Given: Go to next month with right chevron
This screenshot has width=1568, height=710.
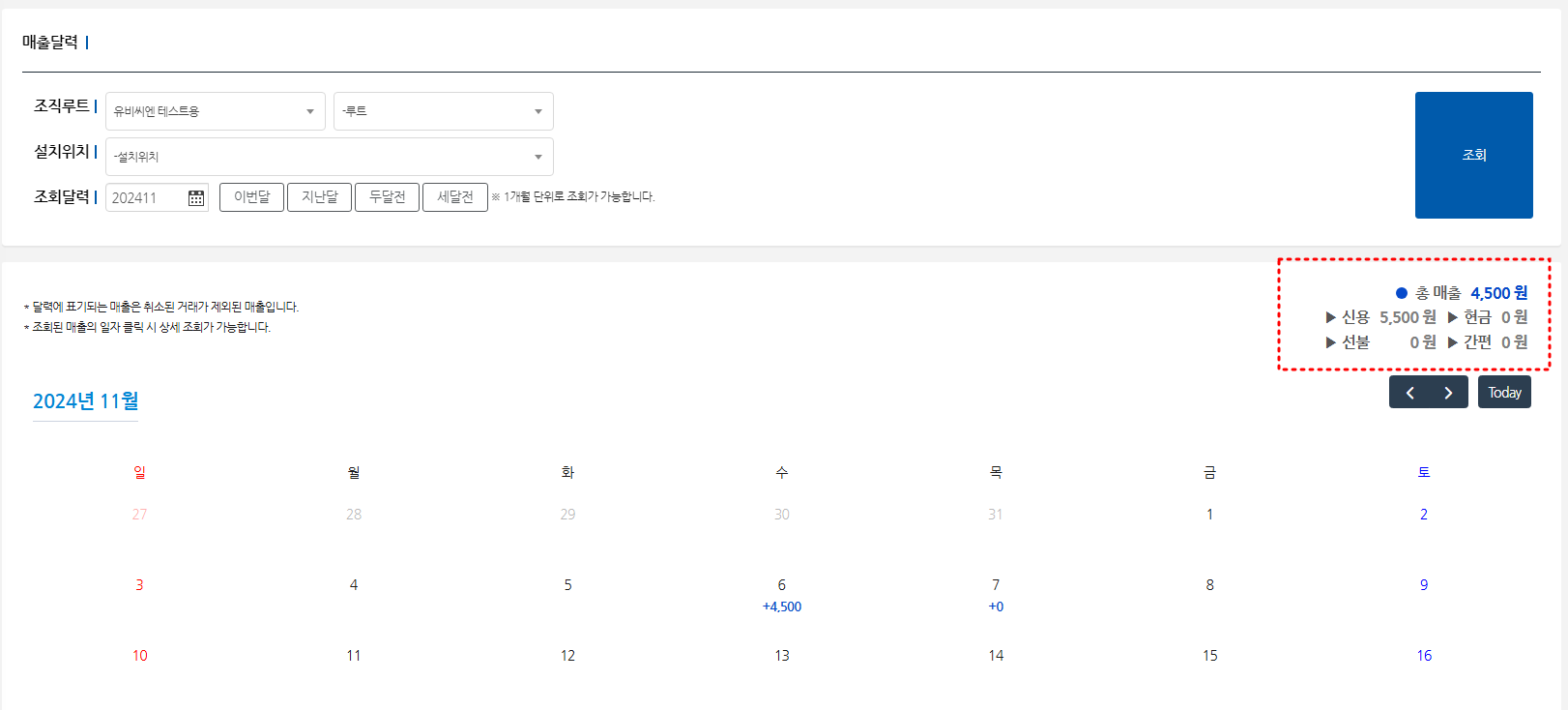Looking at the screenshot, I should [1448, 393].
